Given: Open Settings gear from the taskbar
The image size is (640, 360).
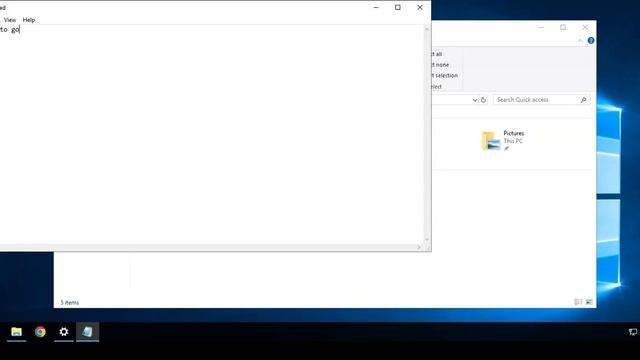Looking at the screenshot, I should (64, 332).
